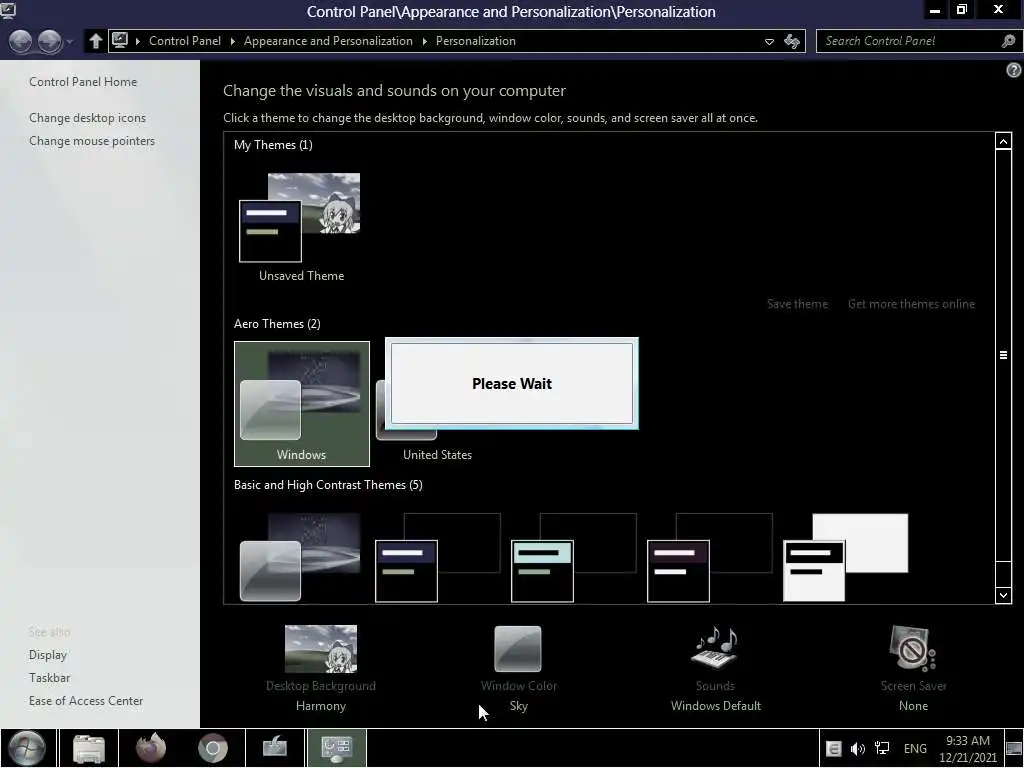
Task: Select the first Basic theme thumbnail
Action: [x=300, y=557]
